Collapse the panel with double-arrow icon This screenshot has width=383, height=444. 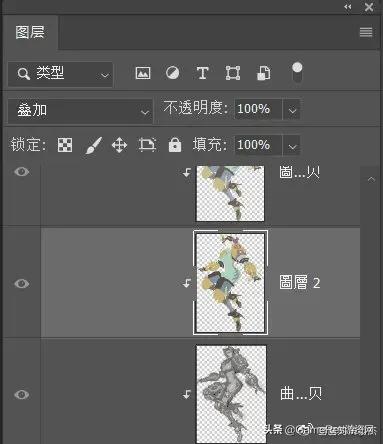pos(348,7)
